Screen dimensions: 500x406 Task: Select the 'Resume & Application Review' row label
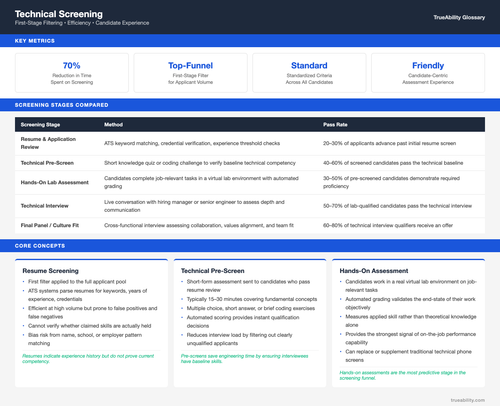coord(48,143)
